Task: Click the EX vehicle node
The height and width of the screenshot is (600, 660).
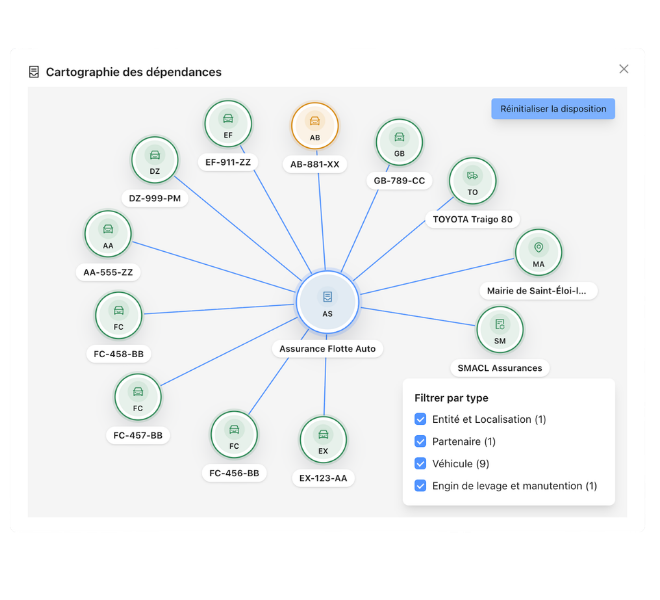Action: (323, 440)
